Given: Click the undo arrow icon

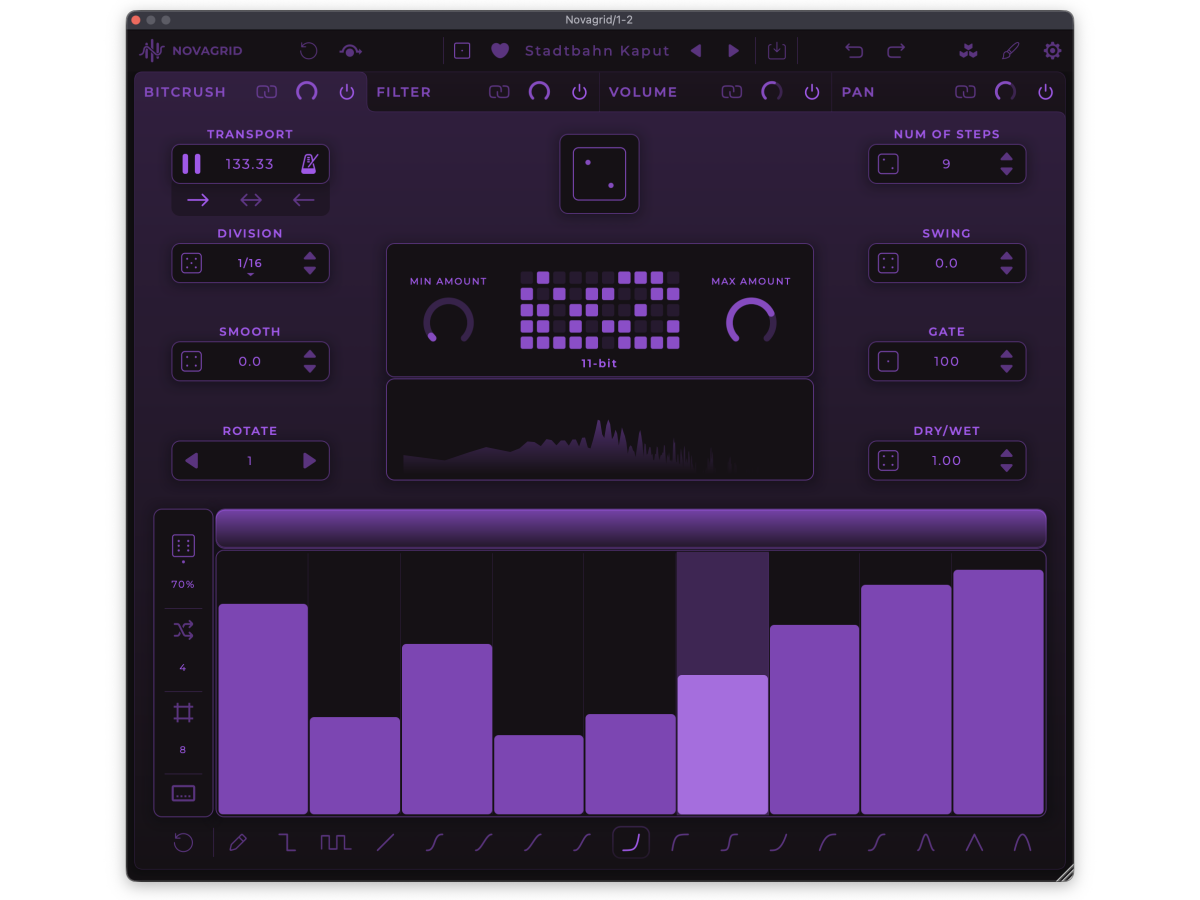Looking at the screenshot, I should [x=853, y=51].
